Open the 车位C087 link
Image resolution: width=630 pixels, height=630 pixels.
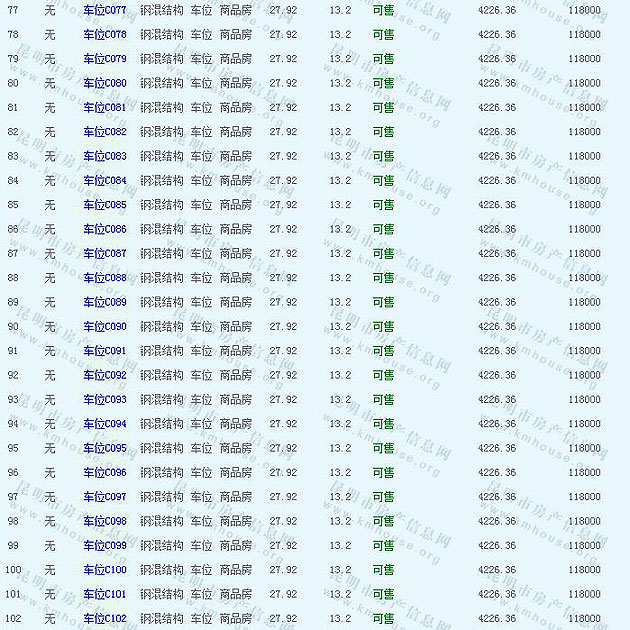[105, 253]
